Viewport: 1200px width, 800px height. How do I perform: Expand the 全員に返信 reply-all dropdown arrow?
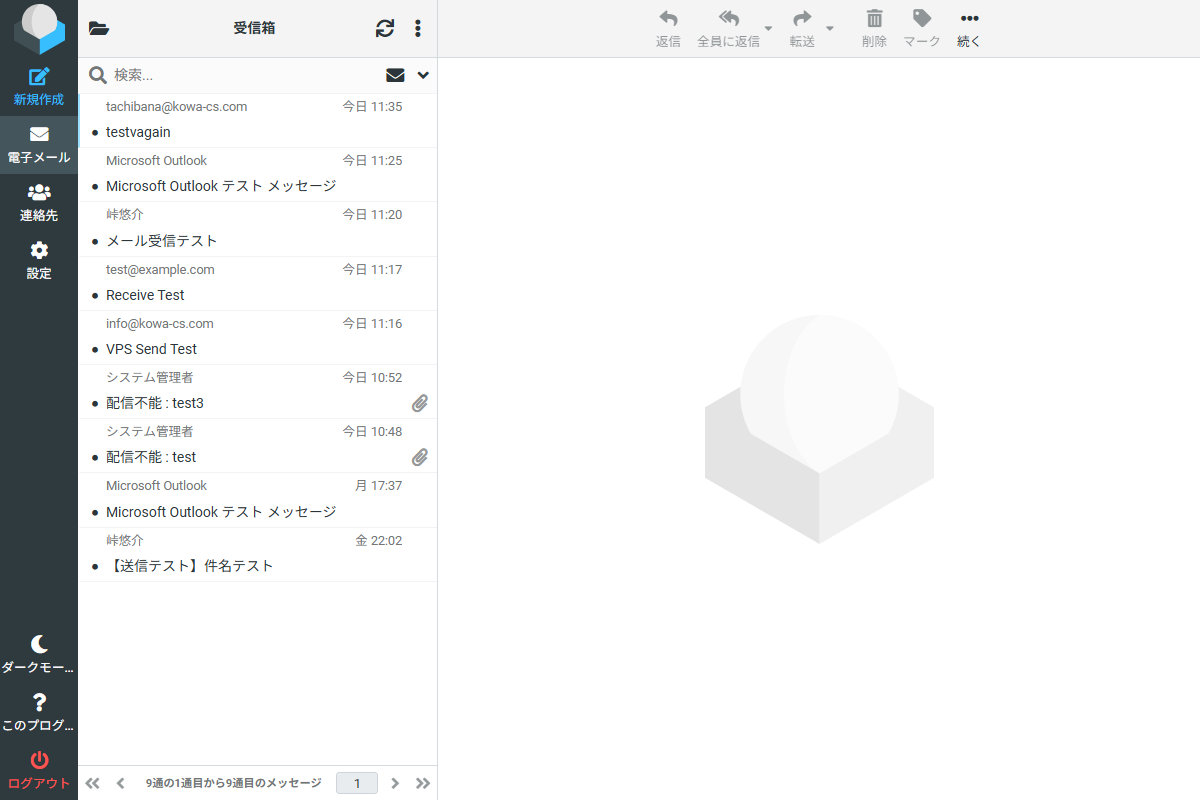tap(768, 28)
